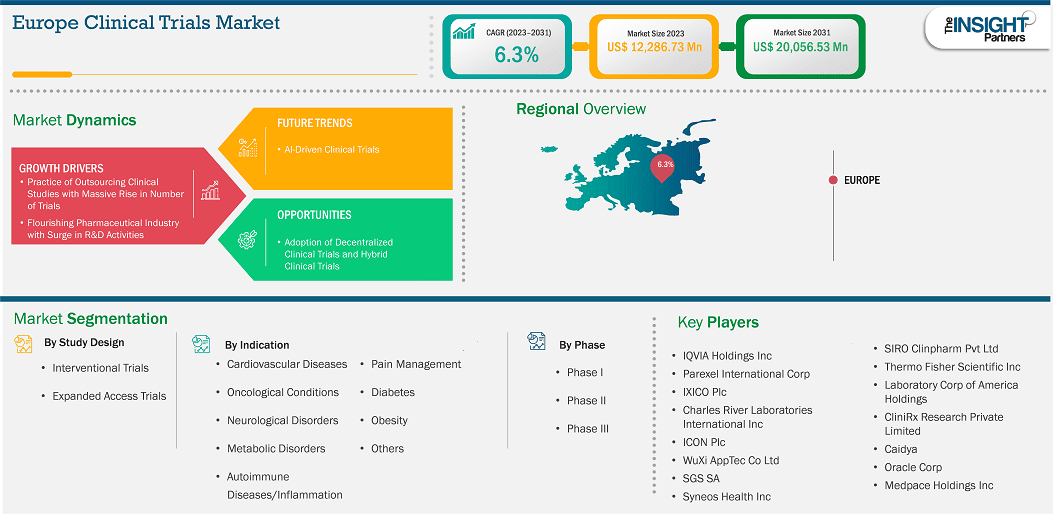Click 'Flourishing Pharmaceutical Industry' bullet
The width and height of the screenshot is (1053, 524).
coord(103,228)
